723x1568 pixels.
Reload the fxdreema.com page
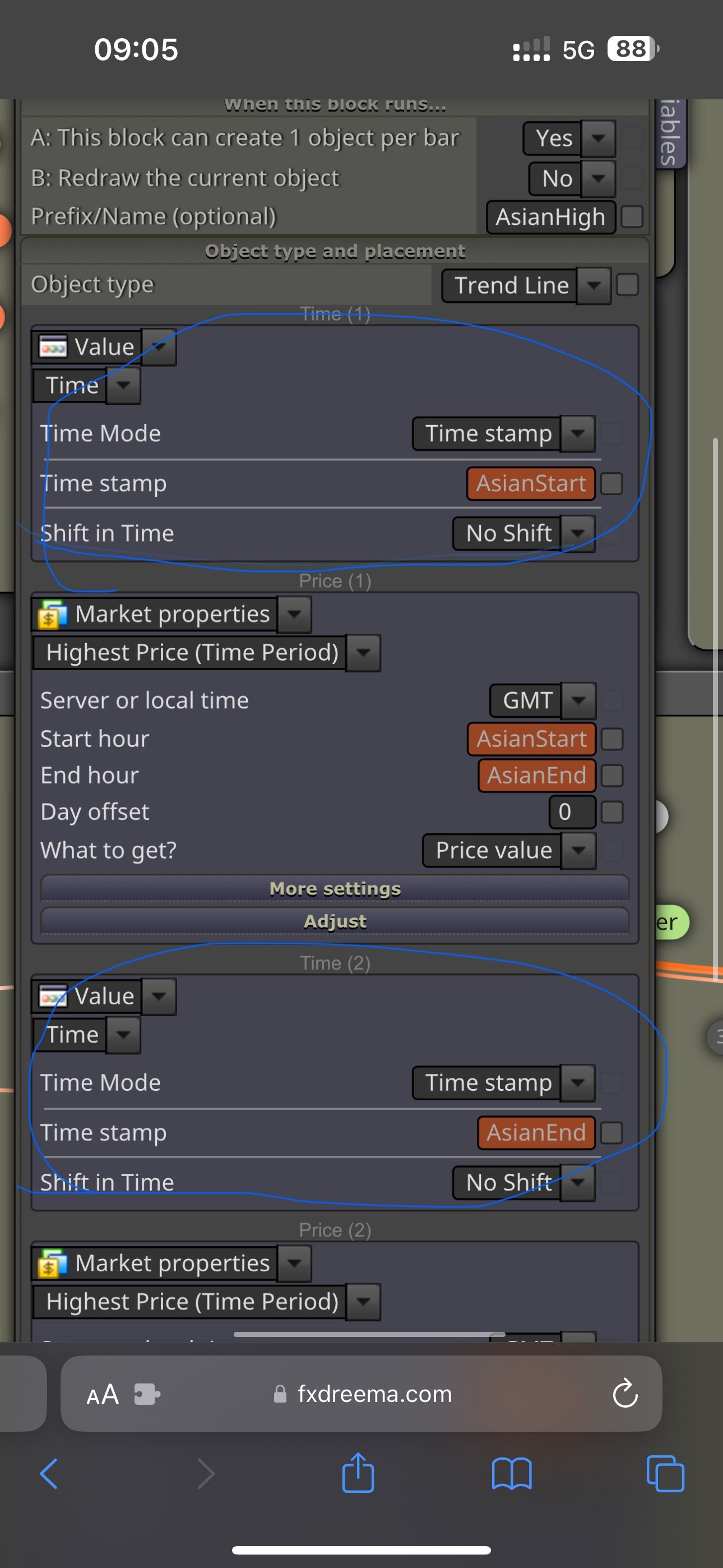tap(625, 1393)
